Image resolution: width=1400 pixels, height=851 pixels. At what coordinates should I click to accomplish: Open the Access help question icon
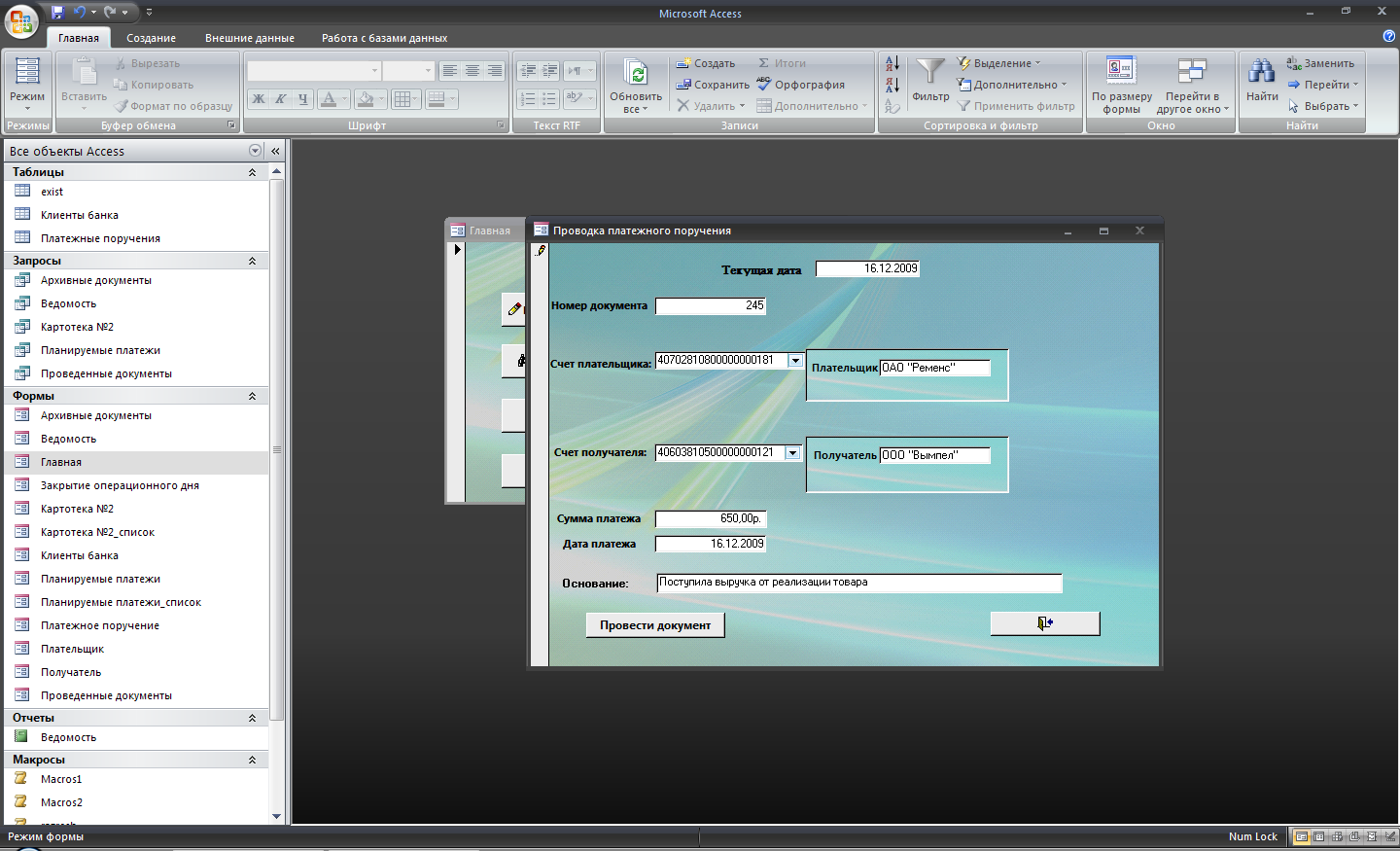point(1388,36)
